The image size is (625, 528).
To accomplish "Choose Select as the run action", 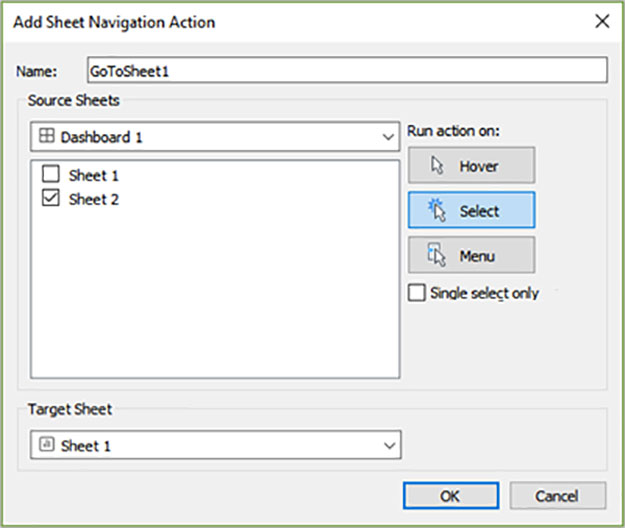I will point(471,210).
